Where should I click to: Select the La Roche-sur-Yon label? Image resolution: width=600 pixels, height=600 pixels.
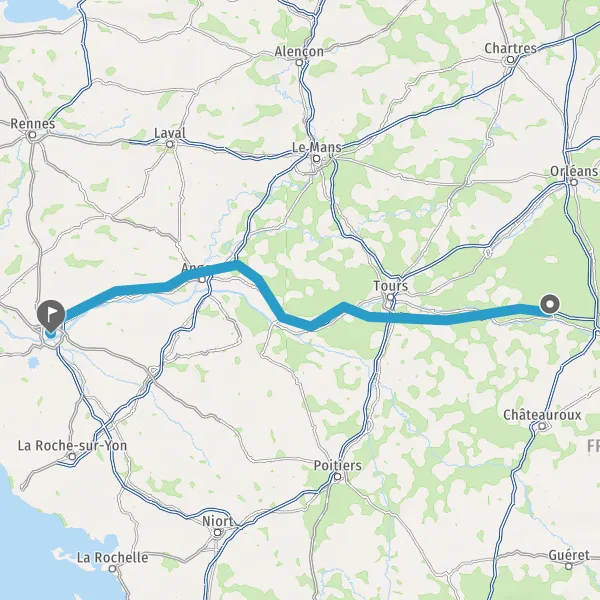[72, 445]
